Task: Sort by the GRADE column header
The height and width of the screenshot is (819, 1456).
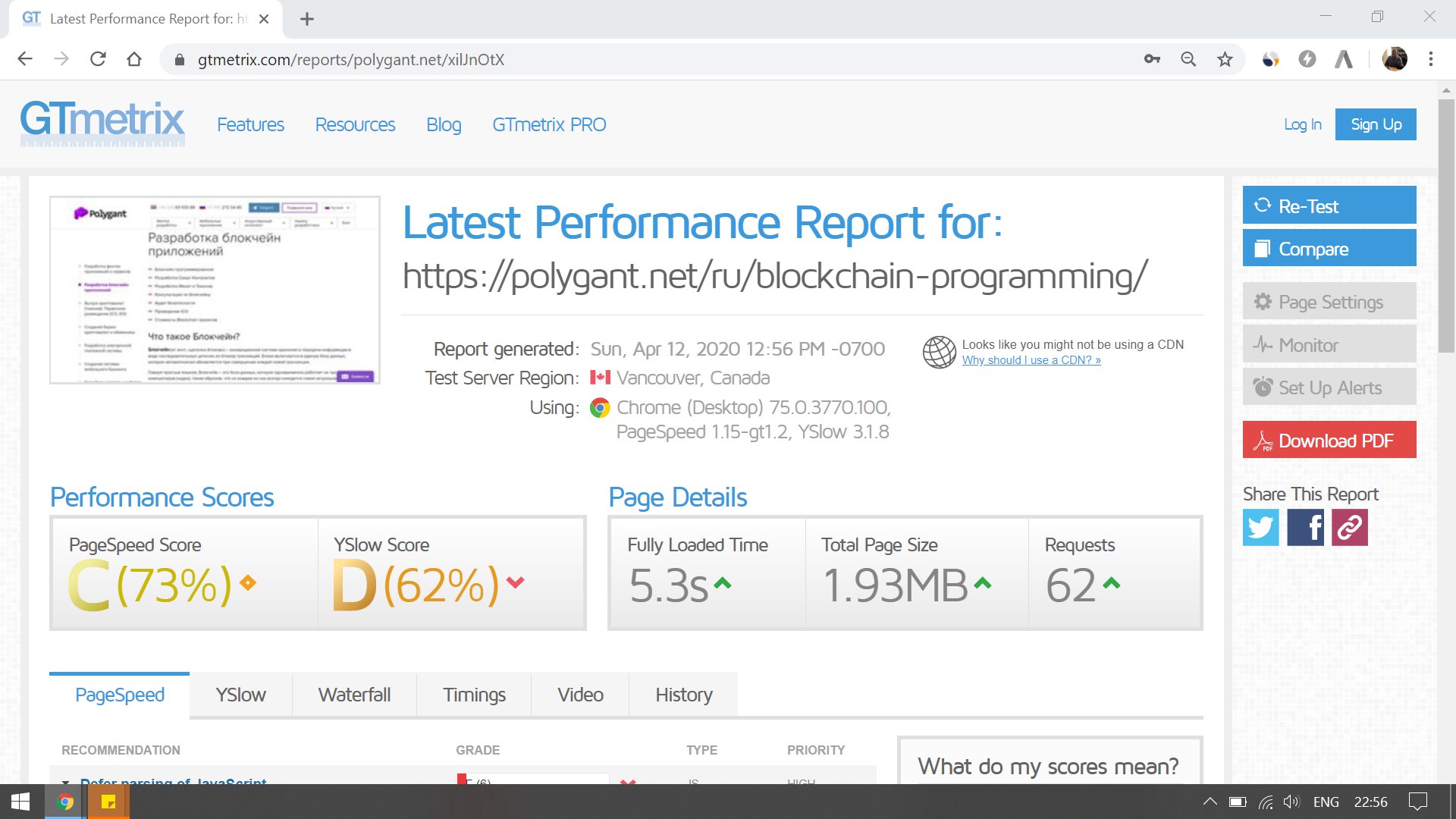Action: point(478,750)
